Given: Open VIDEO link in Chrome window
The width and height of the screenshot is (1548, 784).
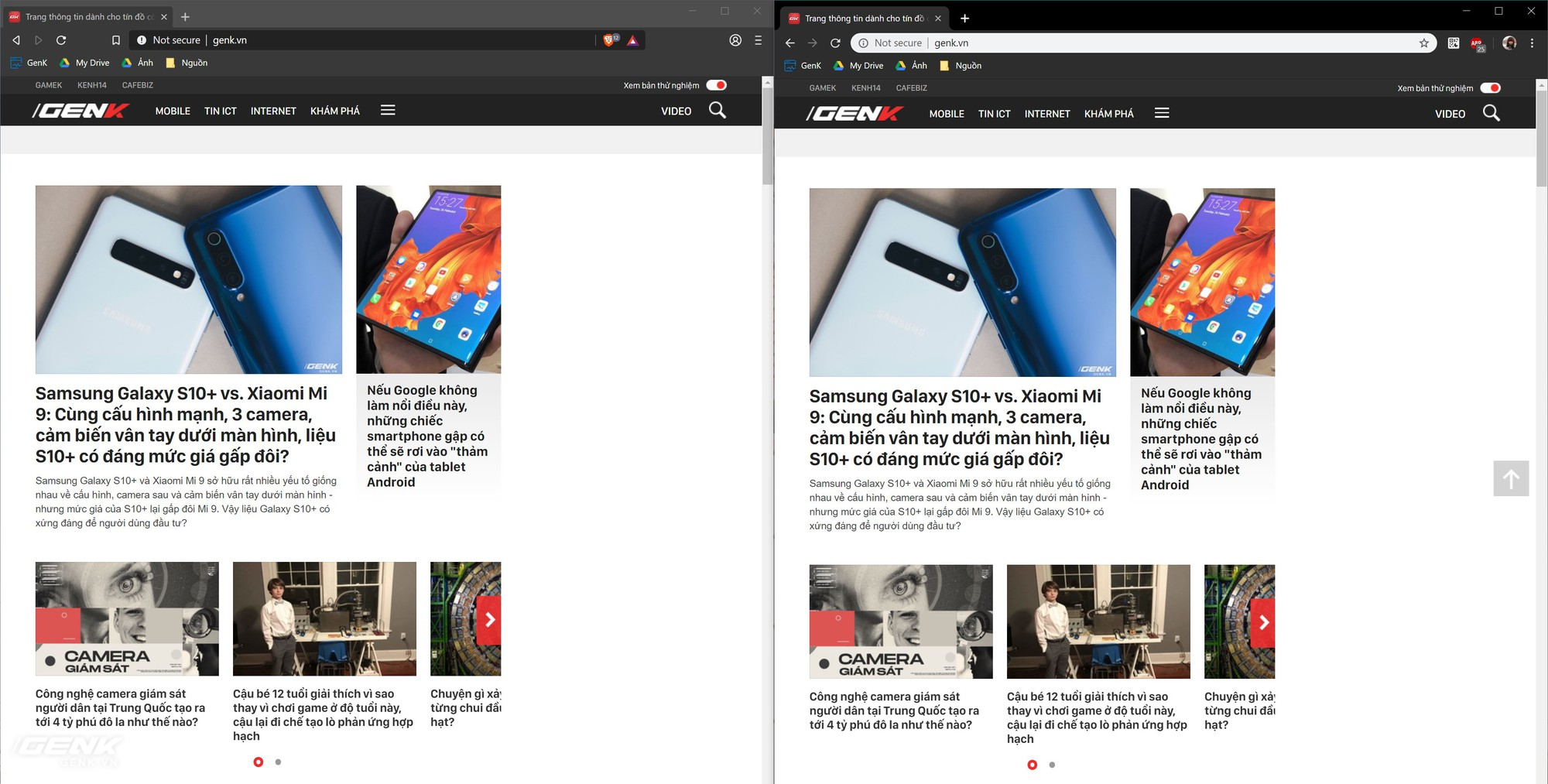Looking at the screenshot, I should click(x=1450, y=114).
